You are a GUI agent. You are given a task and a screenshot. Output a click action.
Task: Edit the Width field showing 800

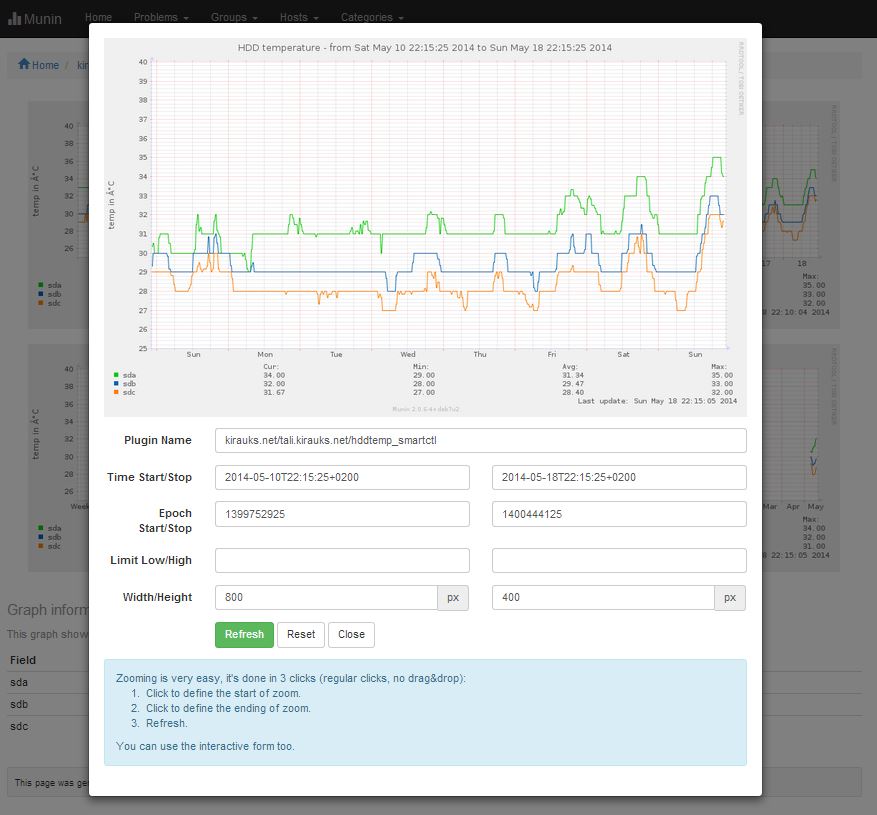coord(326,597)
